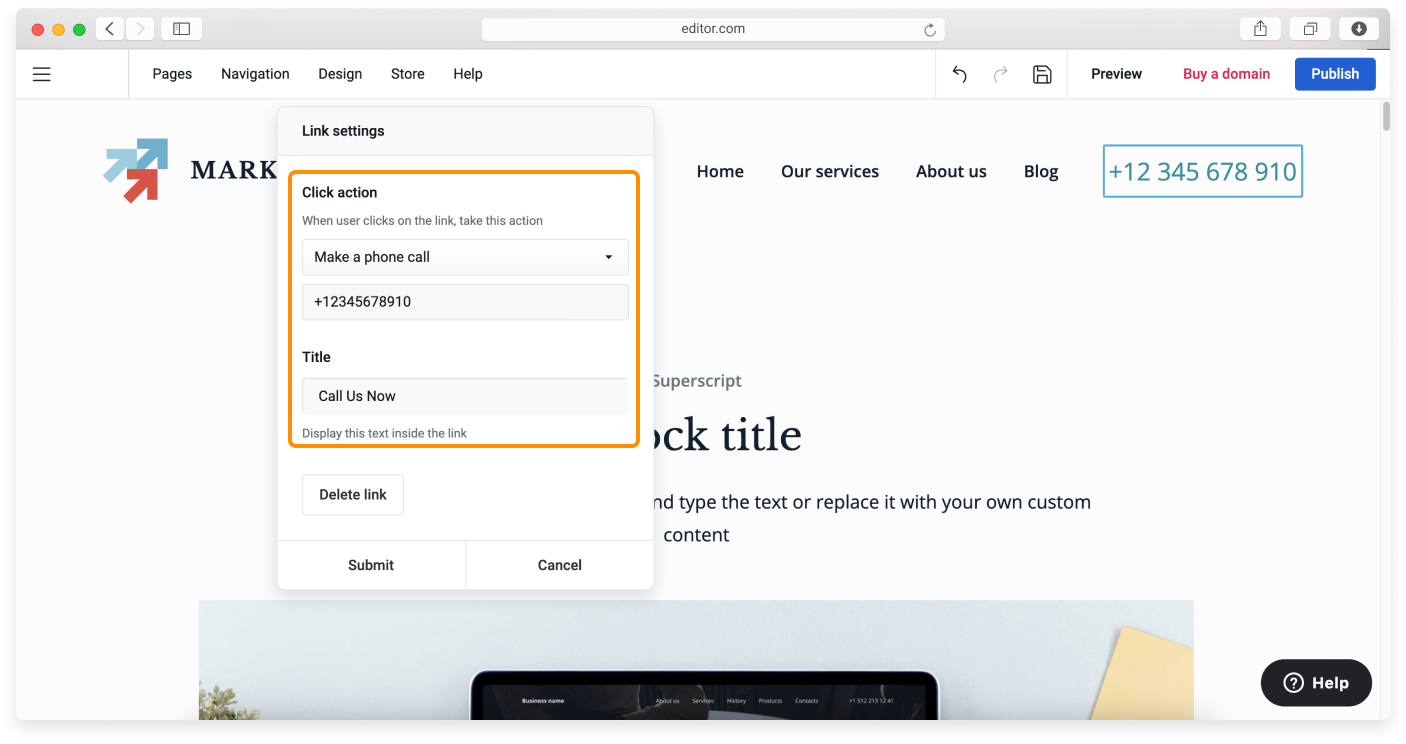Screen dimensions: 1406x744
Task: Show tab overview icon in Safari
Action: 1310,29
